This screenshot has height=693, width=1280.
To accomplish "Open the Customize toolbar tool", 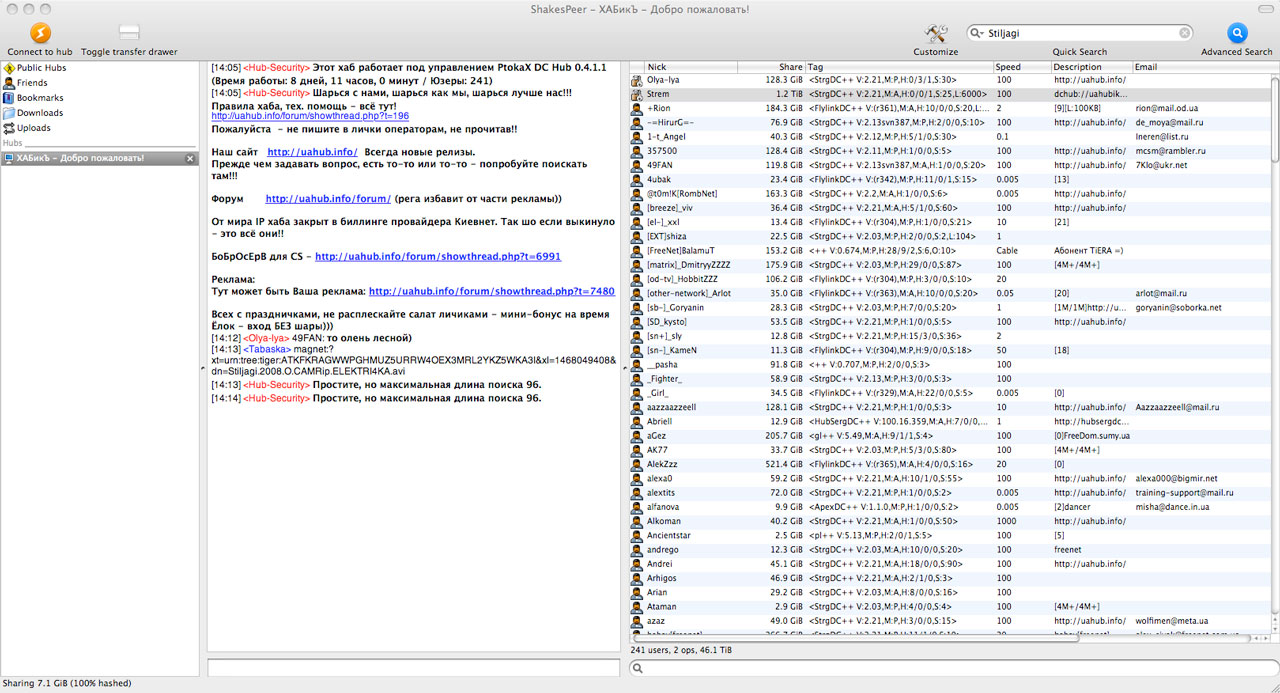I will [x=935, y=33].
